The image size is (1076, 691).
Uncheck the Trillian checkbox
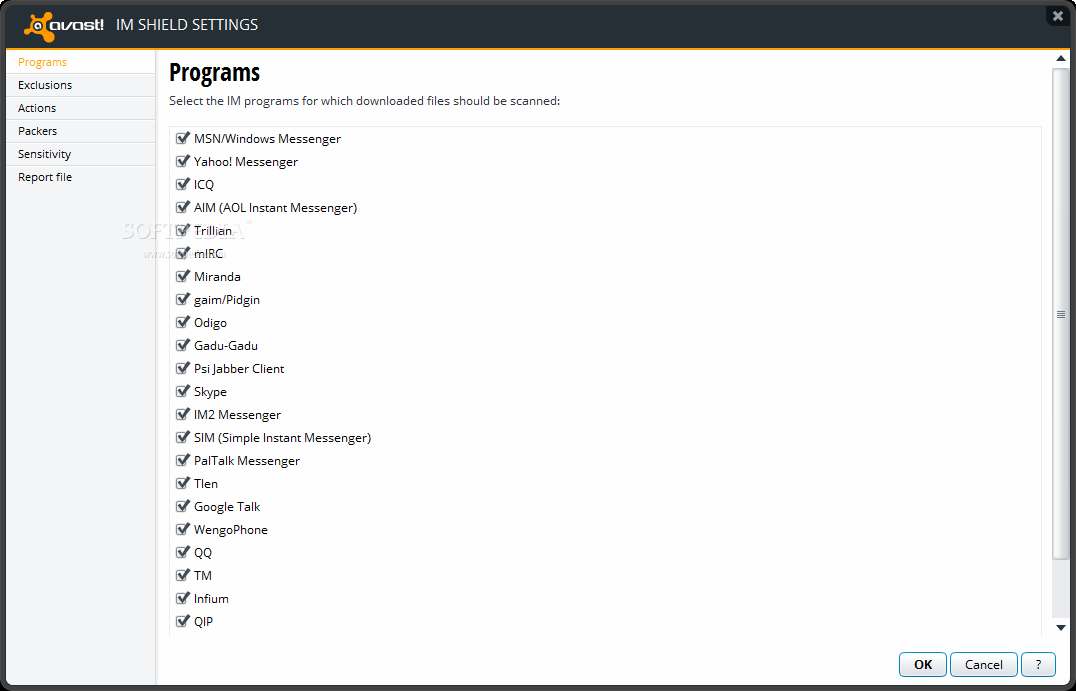[183, 230]
